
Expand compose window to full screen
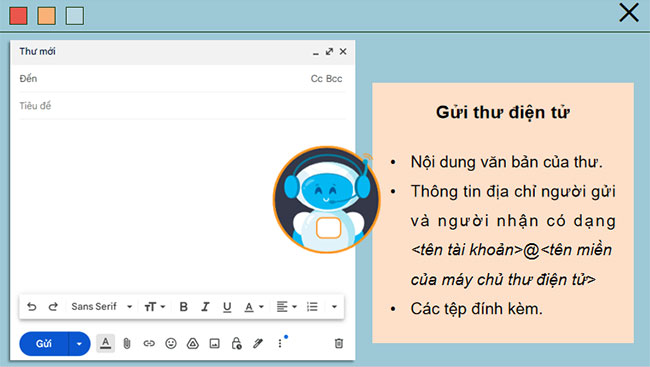(329, 51)
